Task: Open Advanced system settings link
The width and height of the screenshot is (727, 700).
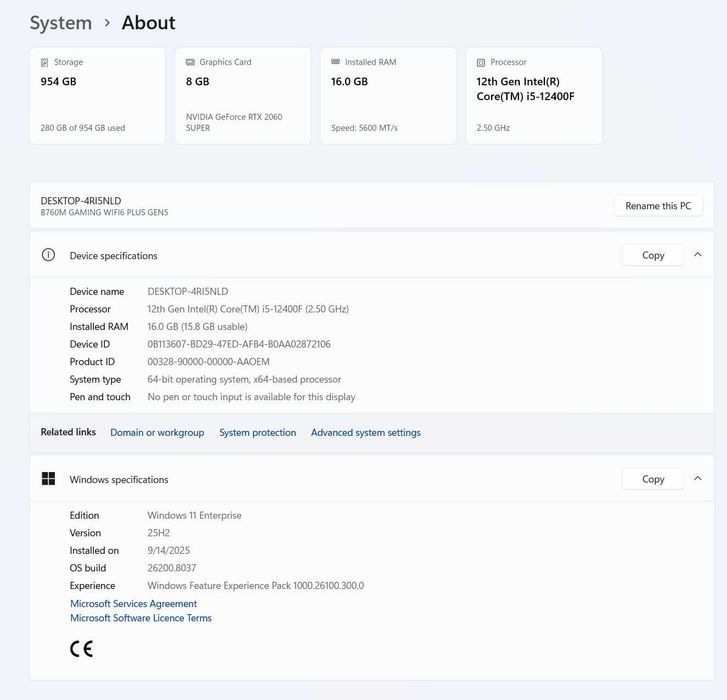Action: [366, 433]
